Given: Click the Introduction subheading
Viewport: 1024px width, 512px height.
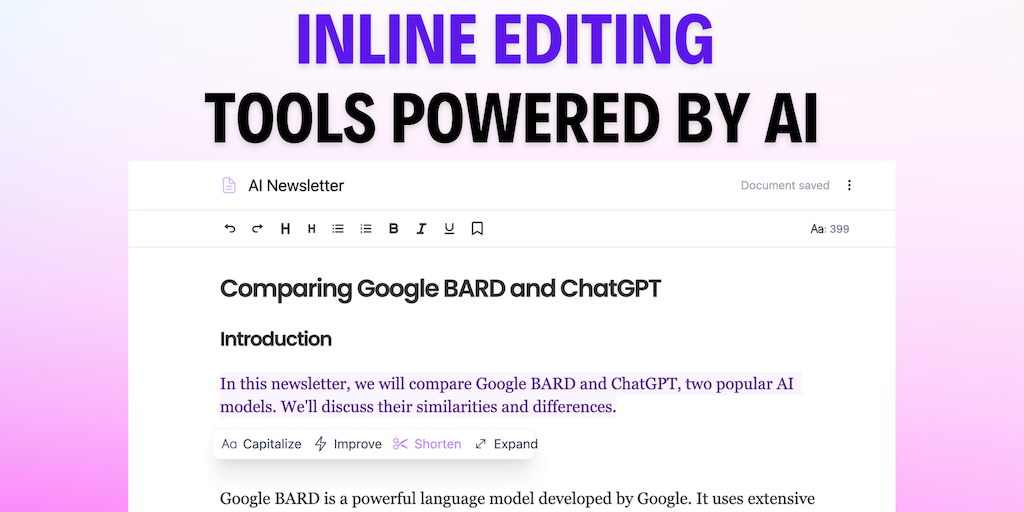Looking at the screenshot, I should (x=276, y=339).
